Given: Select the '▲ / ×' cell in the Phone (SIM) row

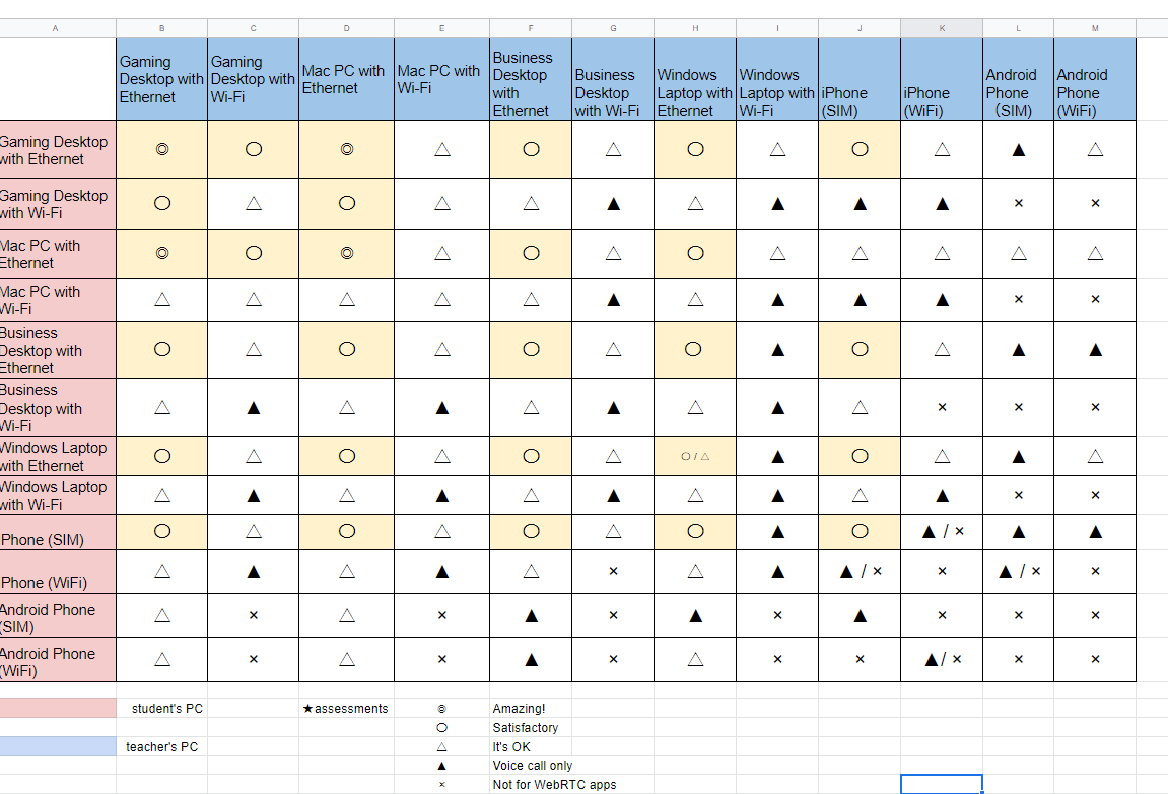Looking at the screenshot, I should (942, 532).
